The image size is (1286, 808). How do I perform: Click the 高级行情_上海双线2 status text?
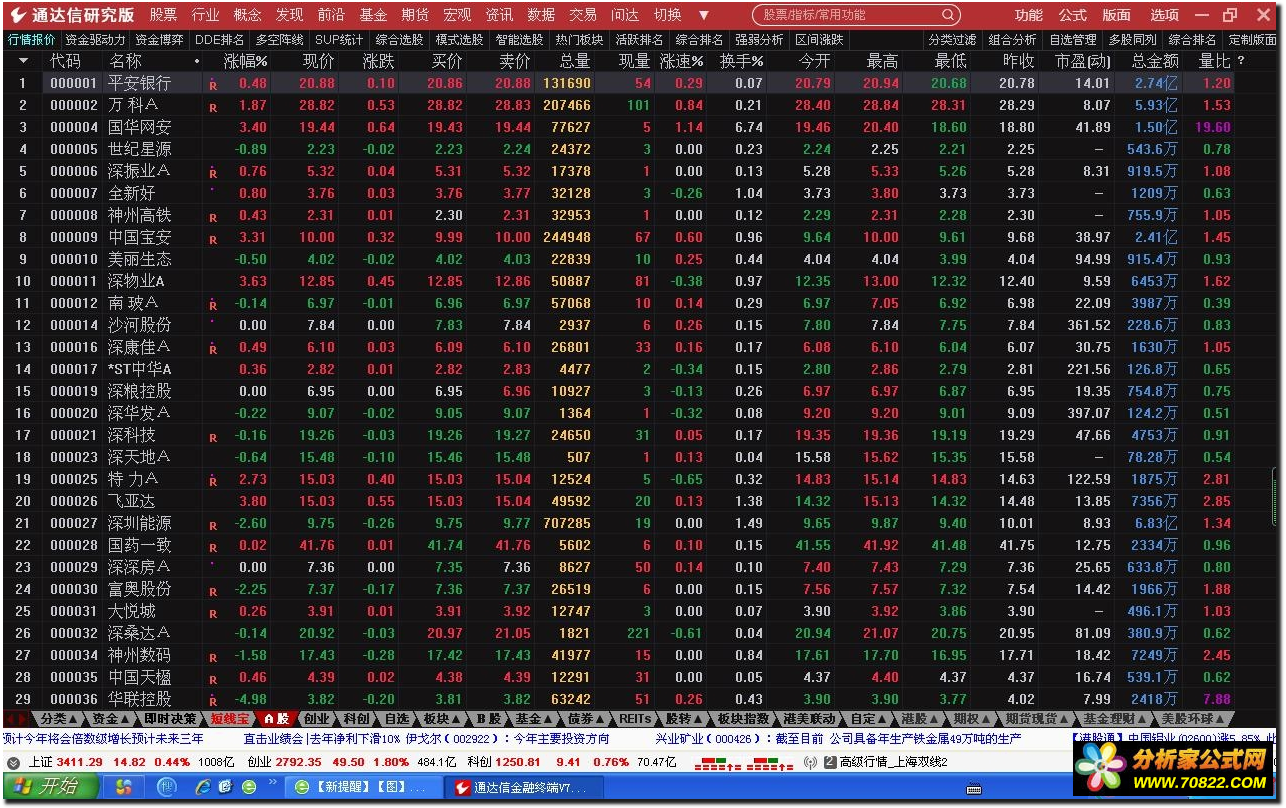click(x=893, y=763)
